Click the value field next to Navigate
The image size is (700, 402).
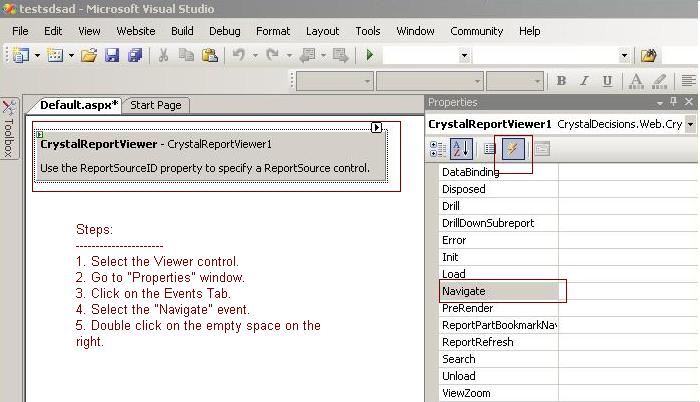628,291
